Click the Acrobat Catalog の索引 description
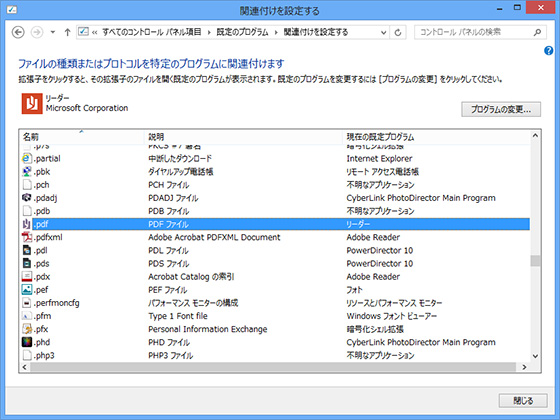This screenshot has width=560, height=420. tap(191, 276)
